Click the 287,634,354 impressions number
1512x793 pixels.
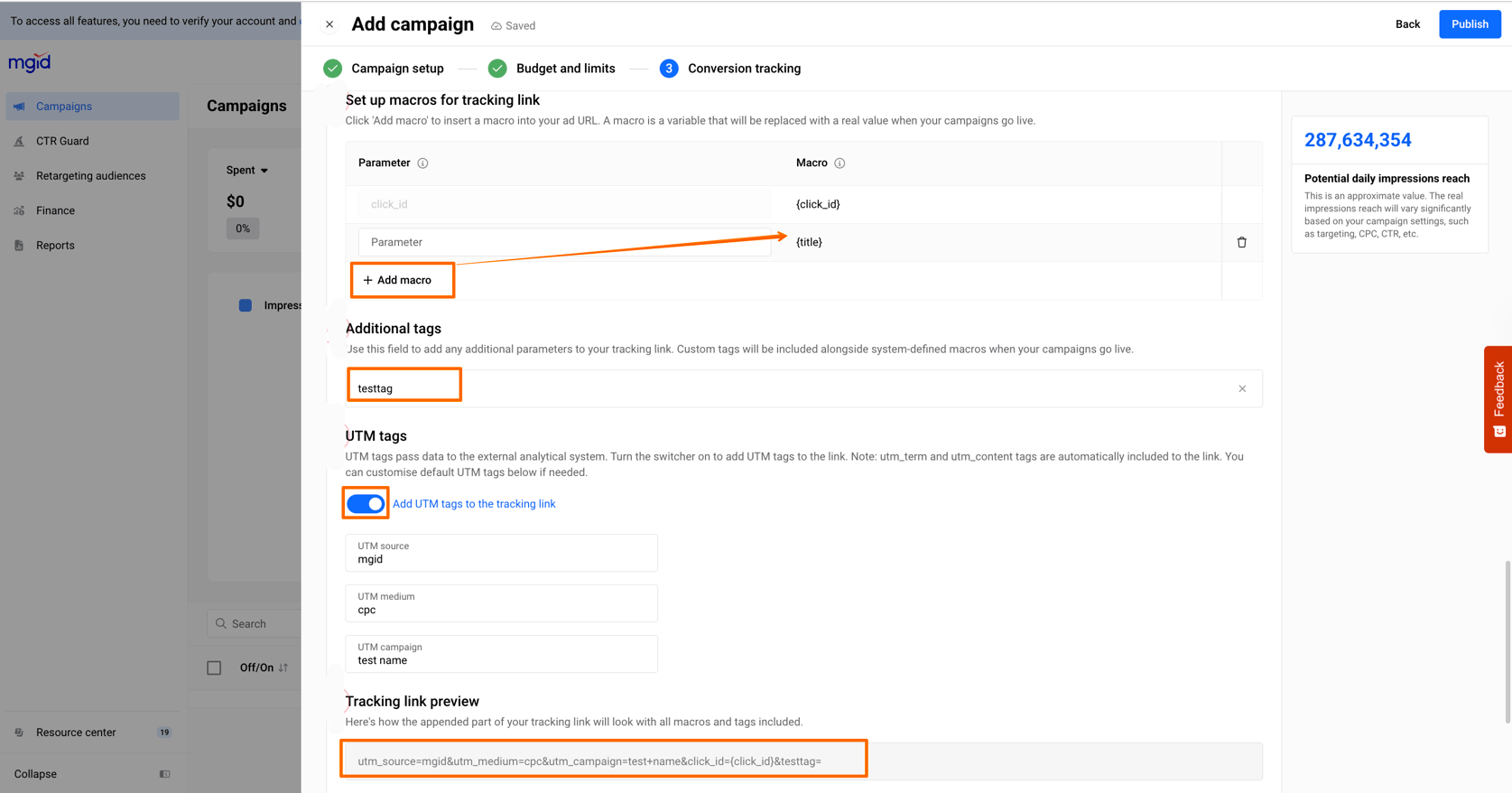[1358, 140]
